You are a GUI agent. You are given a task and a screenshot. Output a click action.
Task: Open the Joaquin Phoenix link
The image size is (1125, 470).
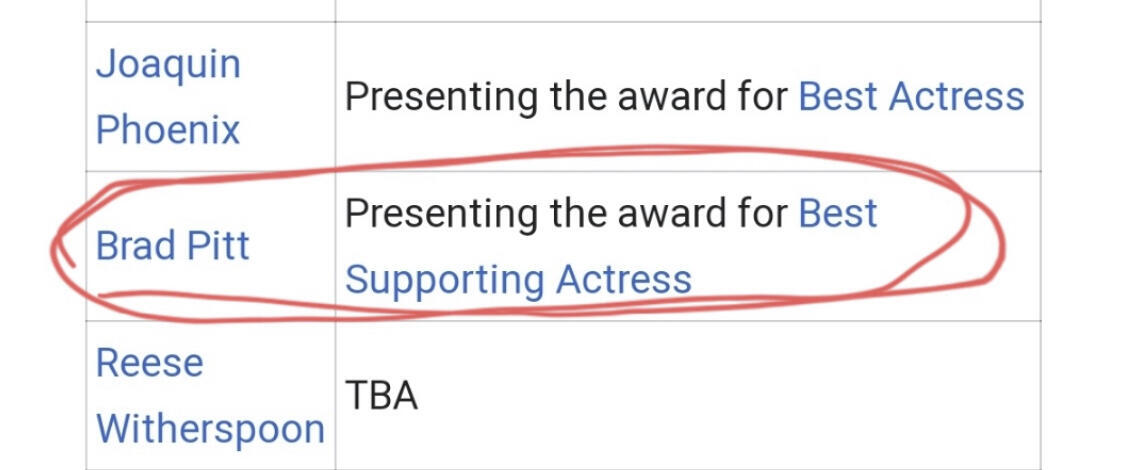(168, 97)
